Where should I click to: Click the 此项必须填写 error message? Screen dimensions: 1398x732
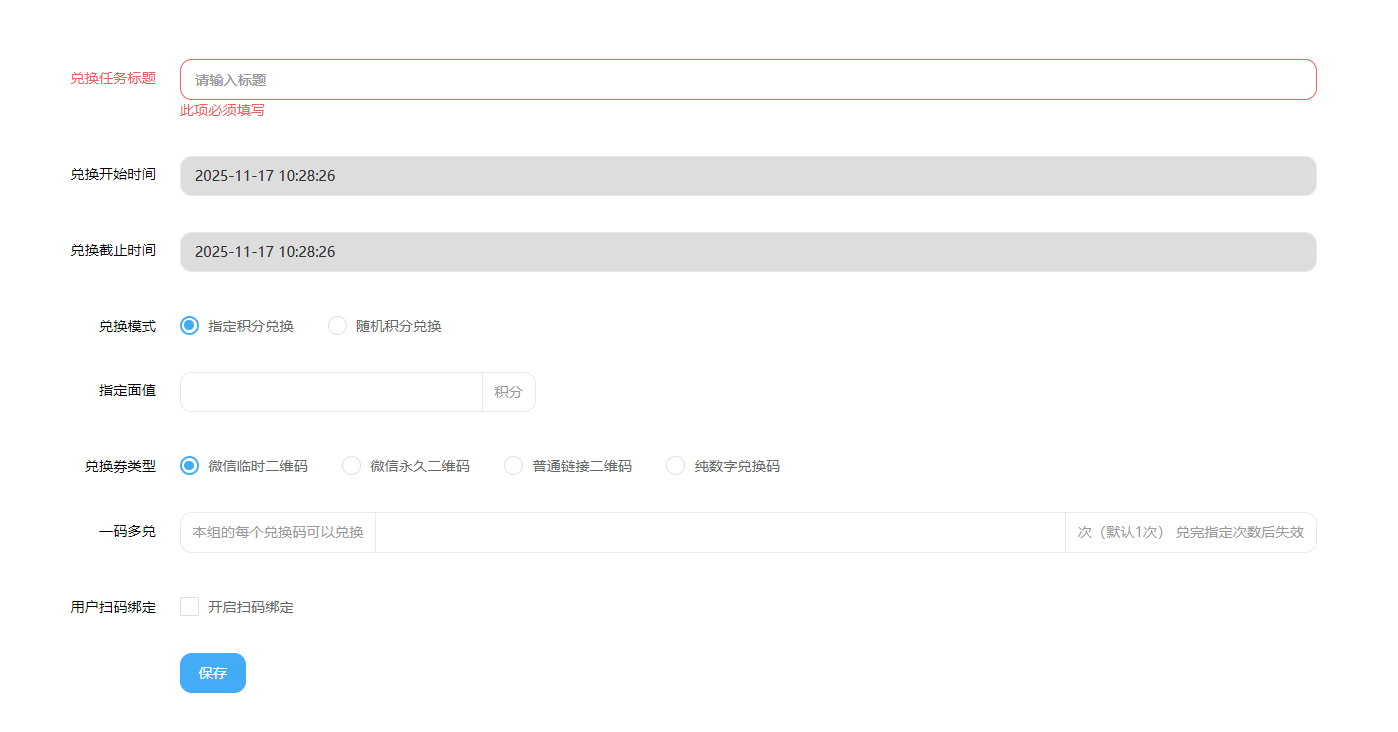point(221,110)
